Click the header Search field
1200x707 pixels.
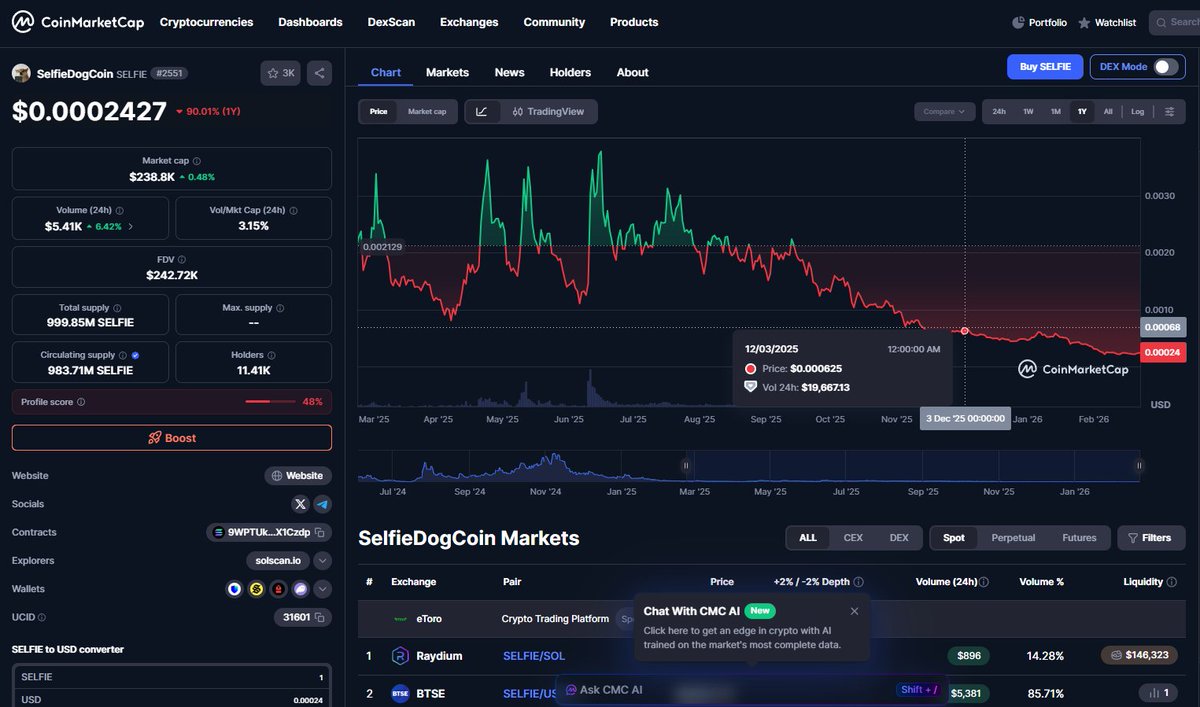click(x=1174, y=22)
